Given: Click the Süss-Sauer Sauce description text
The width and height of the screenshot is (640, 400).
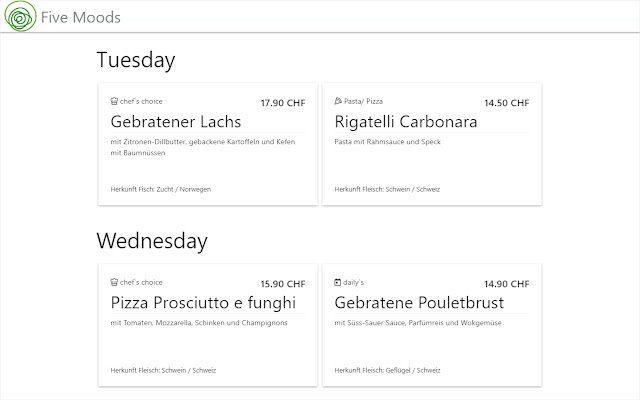Looking at the screenshot, I should (418, 323).
